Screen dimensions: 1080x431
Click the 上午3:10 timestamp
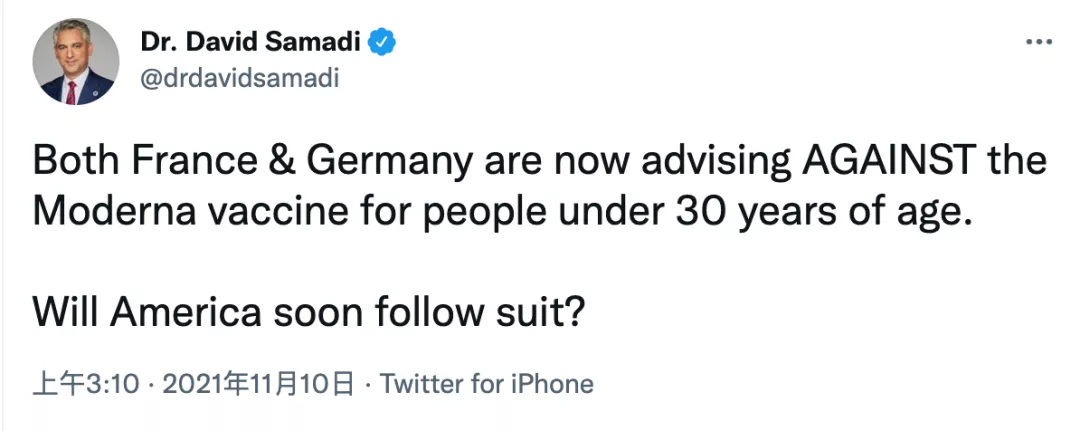click(84, 384)
